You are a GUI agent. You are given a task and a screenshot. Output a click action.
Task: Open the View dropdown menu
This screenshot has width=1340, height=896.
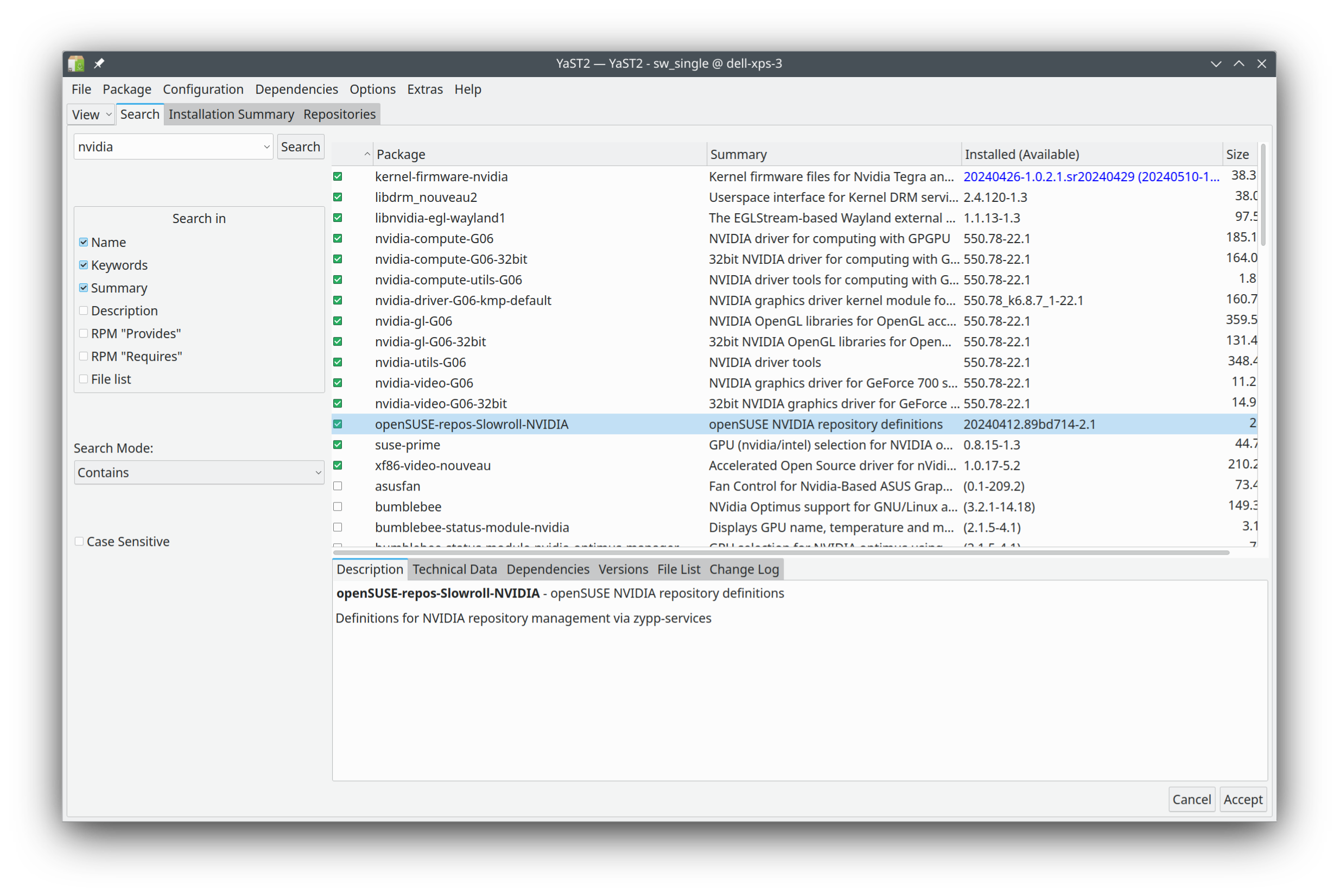point(91,115)
